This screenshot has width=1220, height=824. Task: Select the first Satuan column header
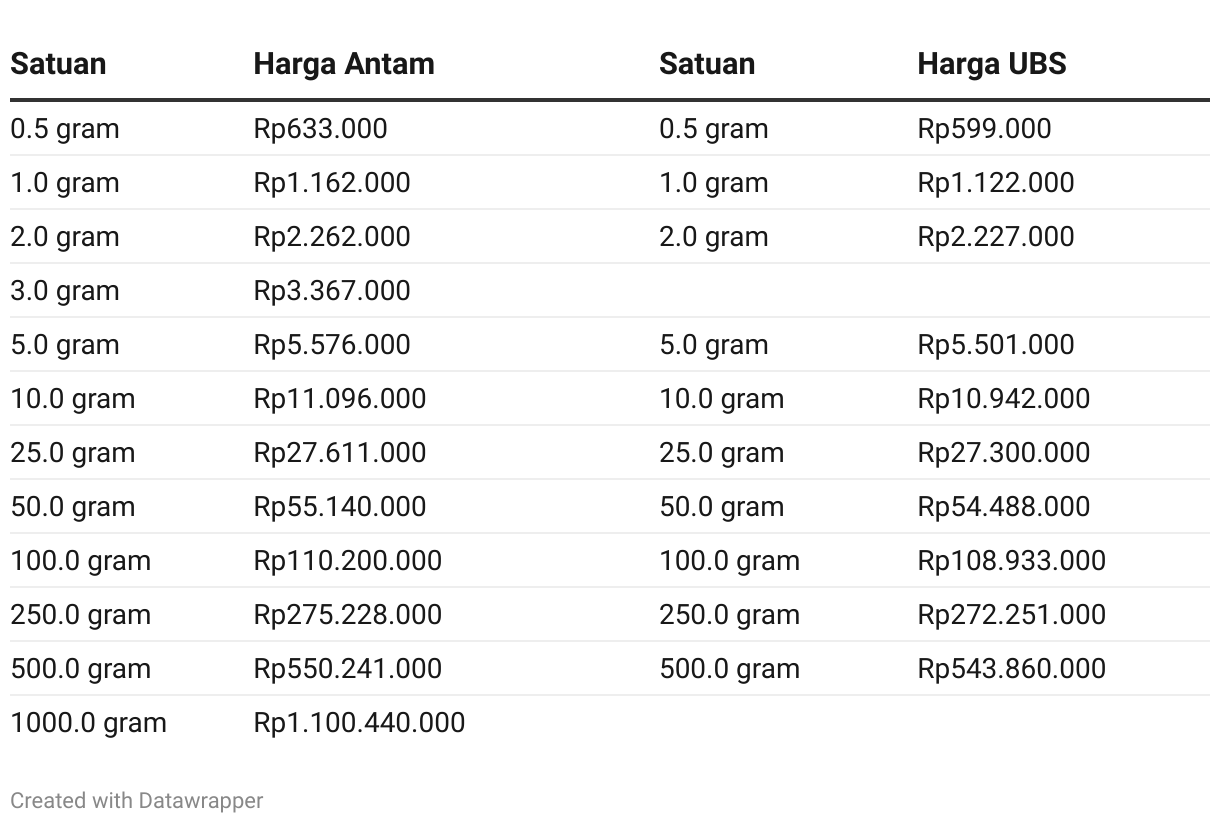(58, 64)
